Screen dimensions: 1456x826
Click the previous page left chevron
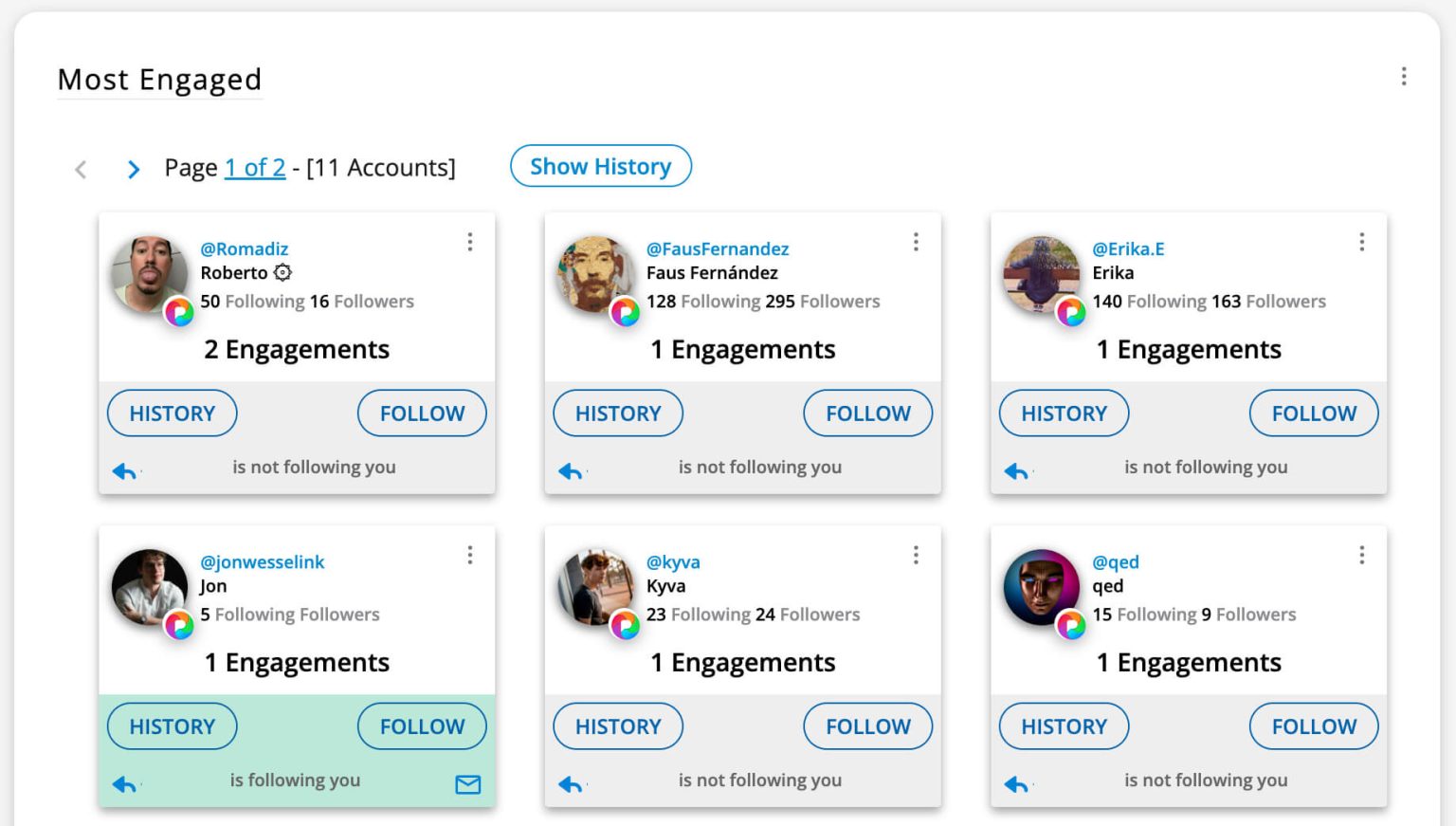coord(81,169)
